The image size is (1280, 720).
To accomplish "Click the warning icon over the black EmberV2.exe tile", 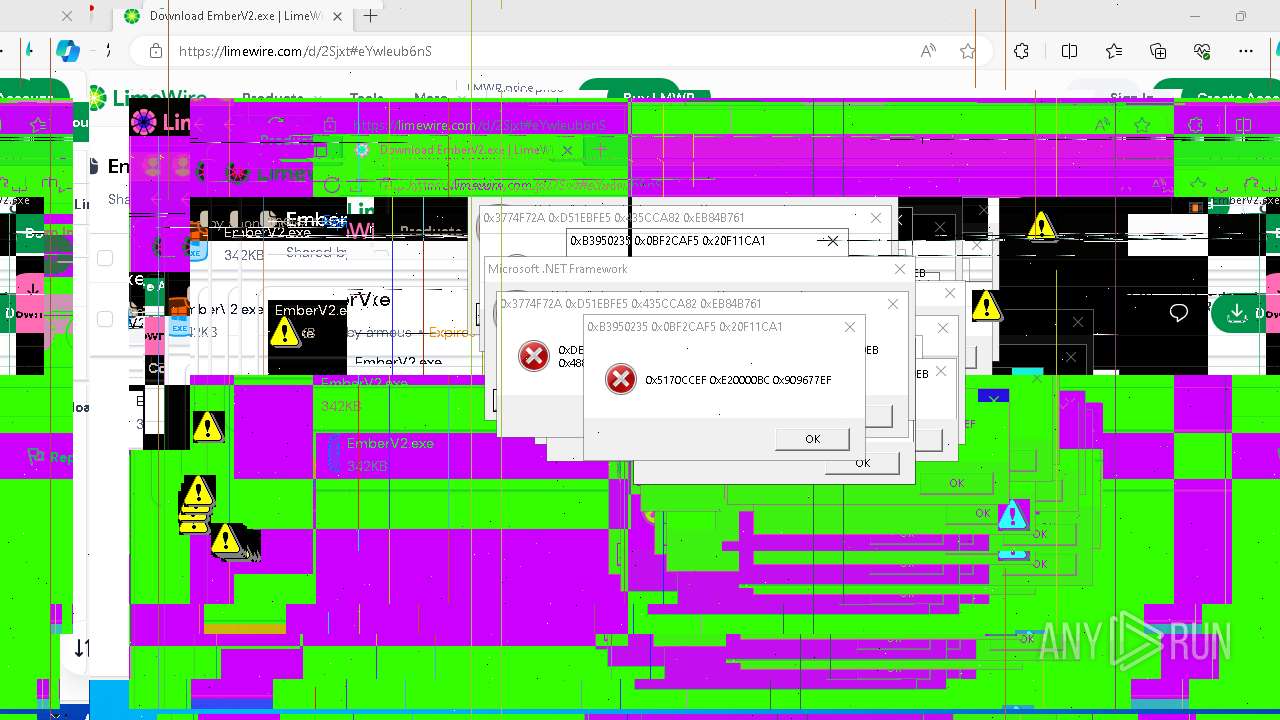I will [285, 332].
